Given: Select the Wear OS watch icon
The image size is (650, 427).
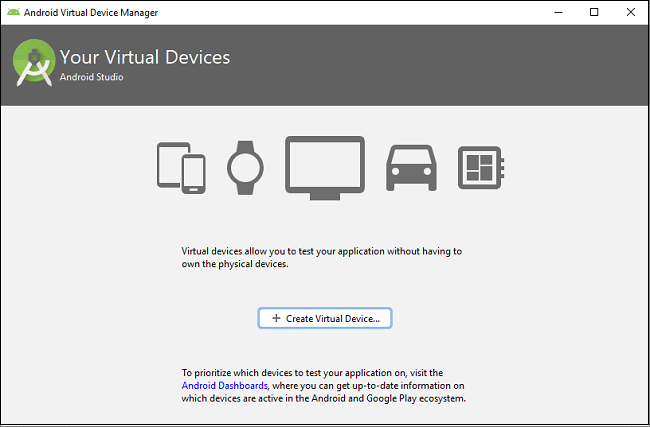Looking at the screenshot, I should point(243,167).
